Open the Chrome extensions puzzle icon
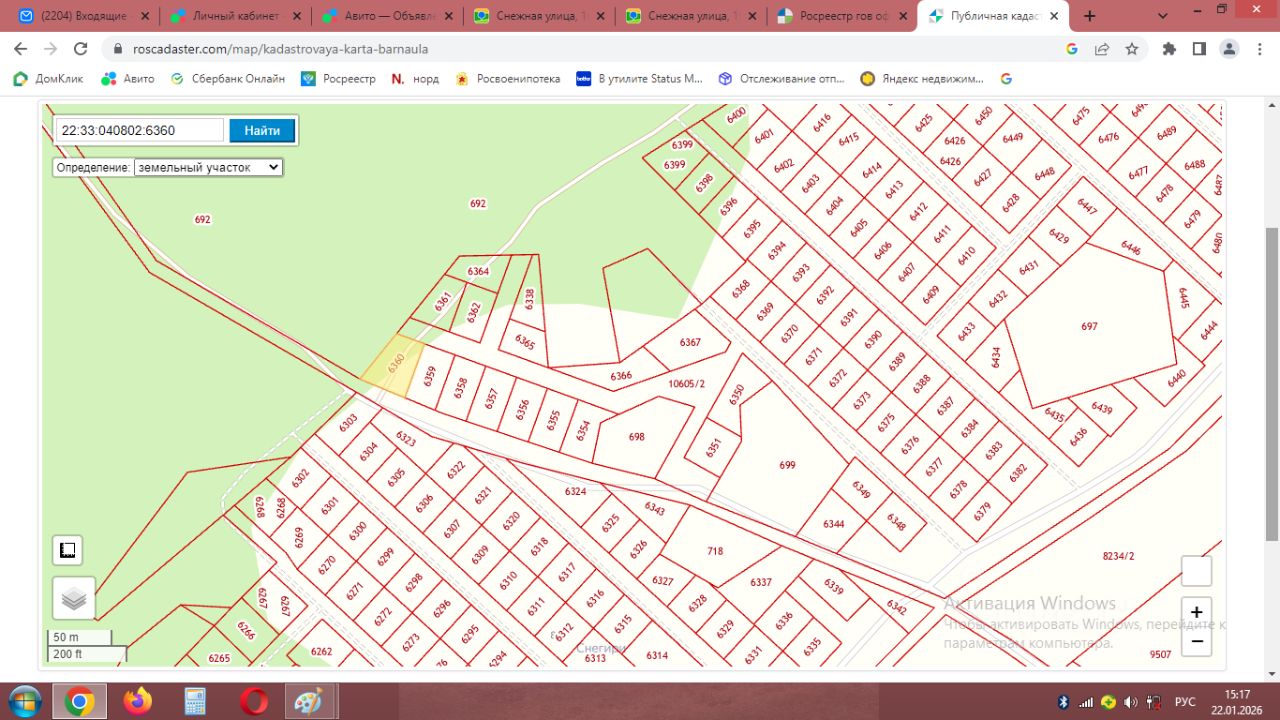 pos(1169,49)
